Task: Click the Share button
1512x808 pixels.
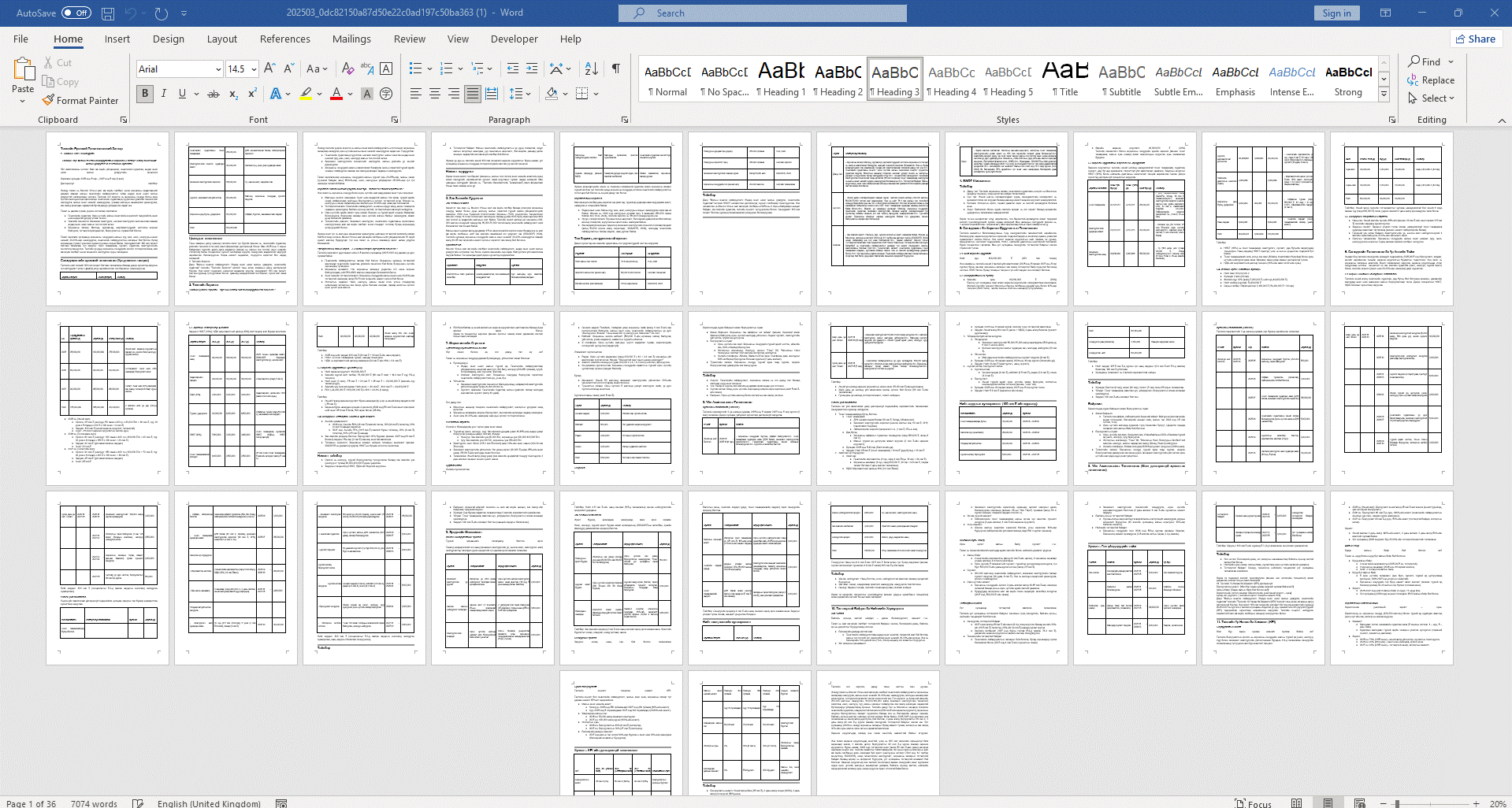Action: 1475,39
